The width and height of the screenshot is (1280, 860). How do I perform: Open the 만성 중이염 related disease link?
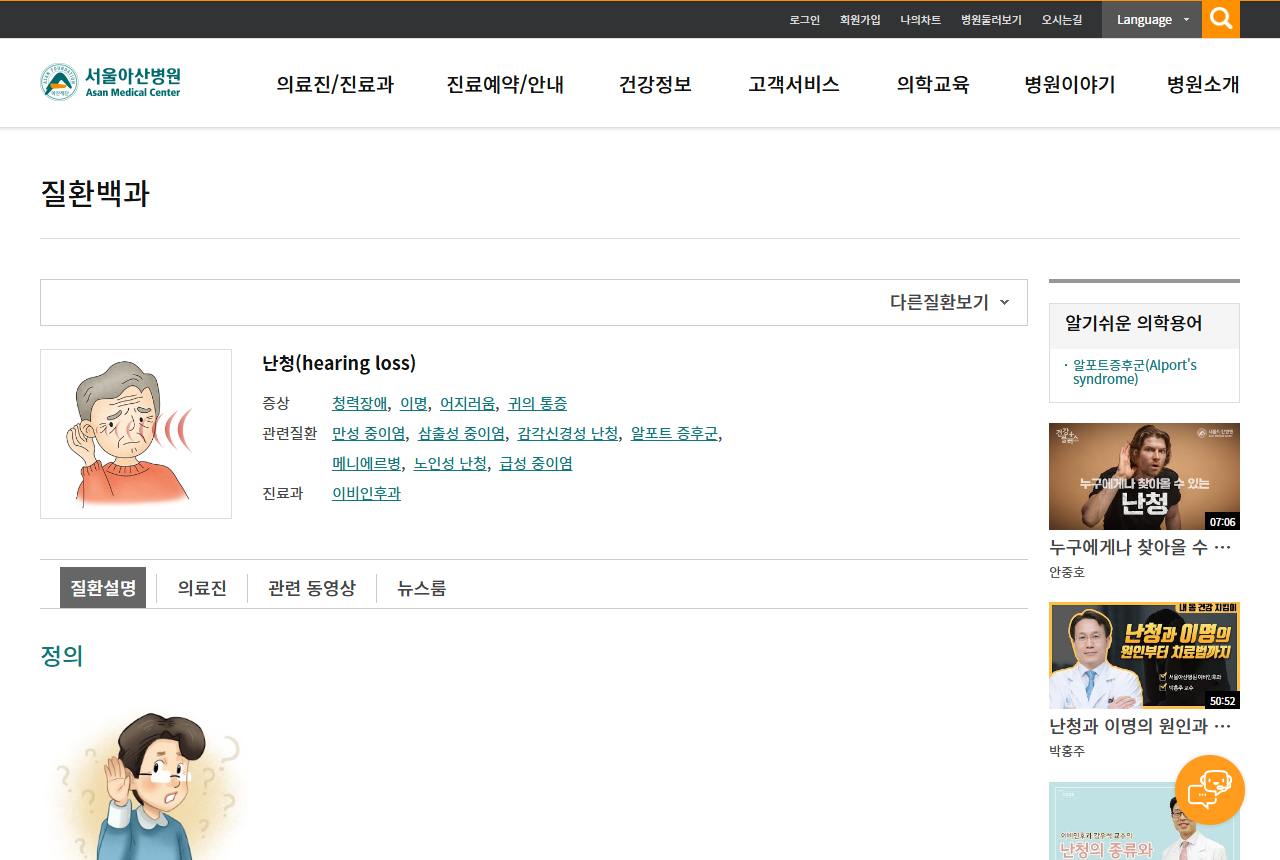(369, 434)
